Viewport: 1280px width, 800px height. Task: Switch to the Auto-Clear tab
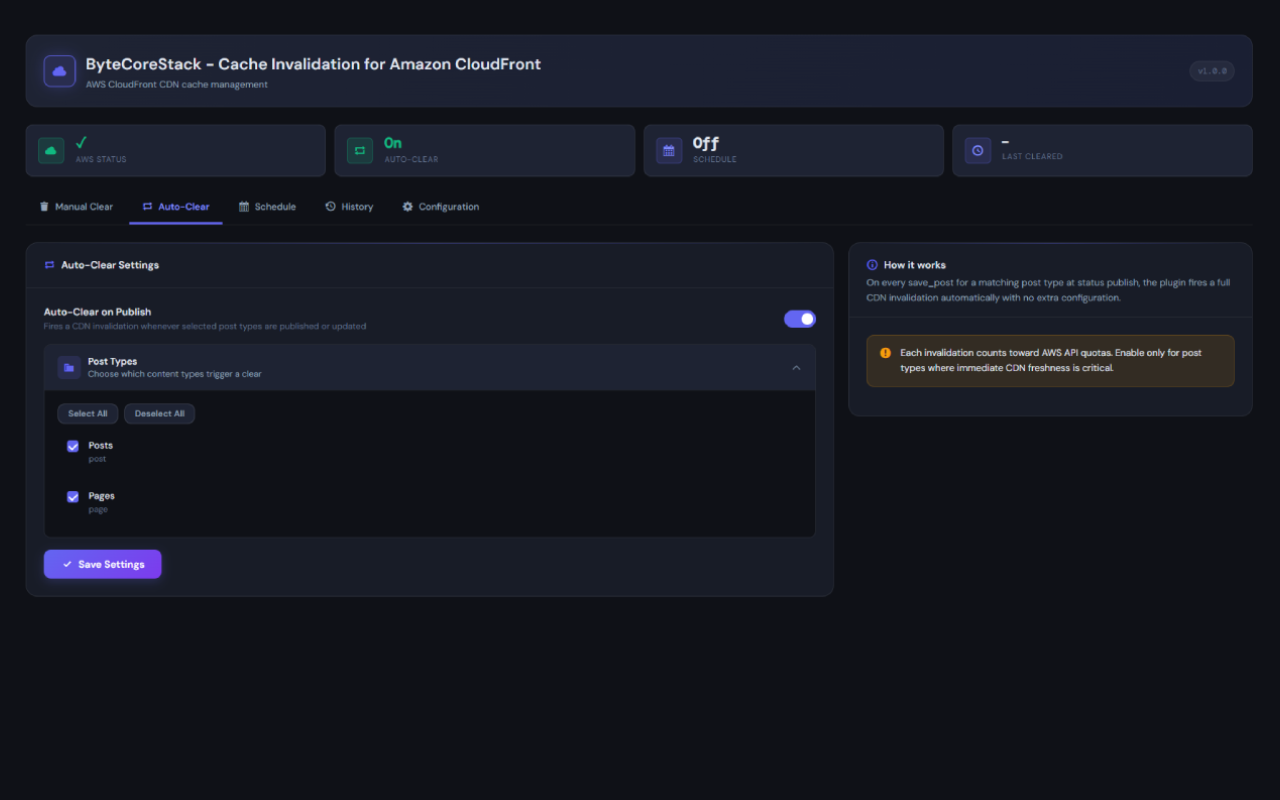176,207
